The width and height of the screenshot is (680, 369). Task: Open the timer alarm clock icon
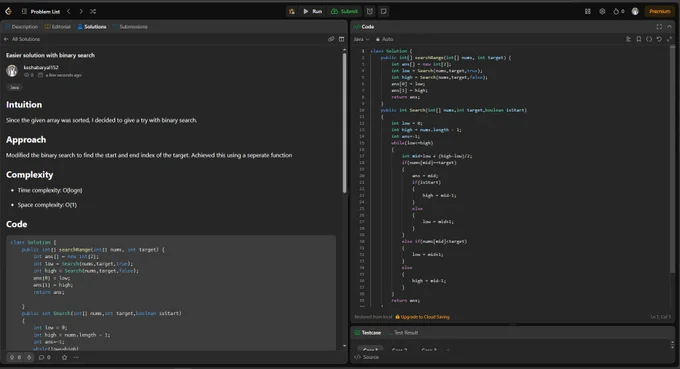[369, 11]
